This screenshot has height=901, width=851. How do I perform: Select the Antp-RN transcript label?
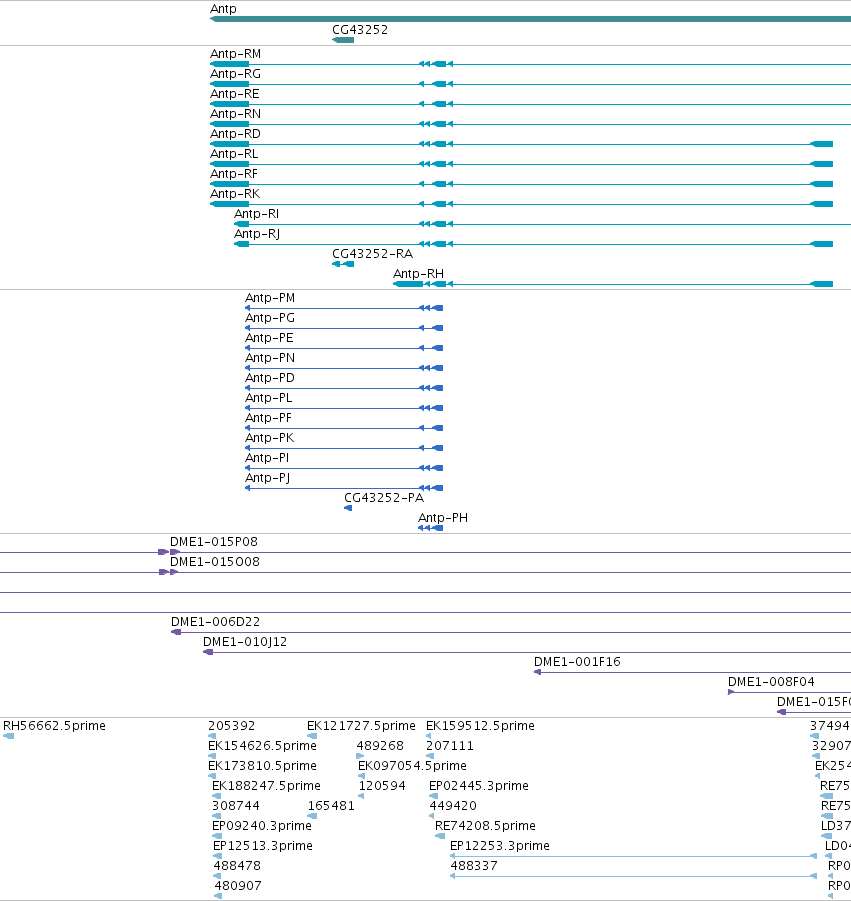click(235, 114)
